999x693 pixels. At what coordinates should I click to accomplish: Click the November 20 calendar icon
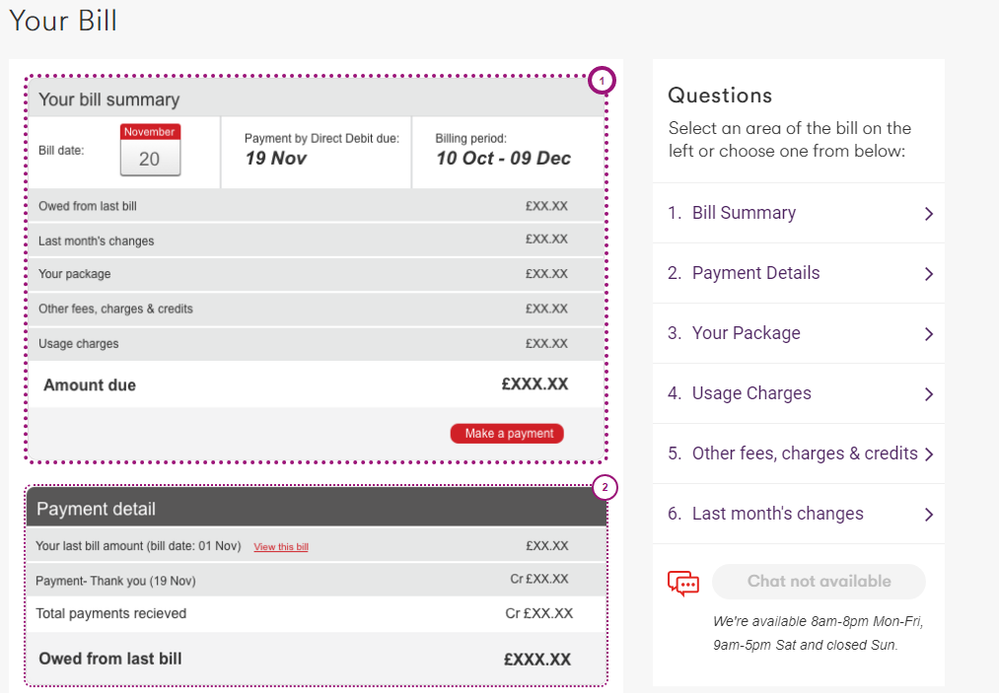point(150,150)
